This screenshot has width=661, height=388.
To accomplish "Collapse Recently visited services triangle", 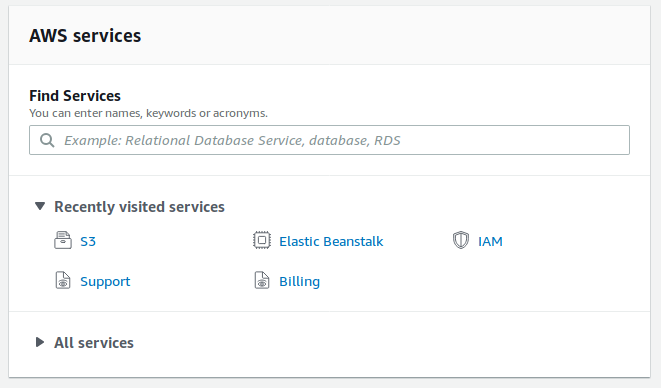I will click(x=40, y=206).
